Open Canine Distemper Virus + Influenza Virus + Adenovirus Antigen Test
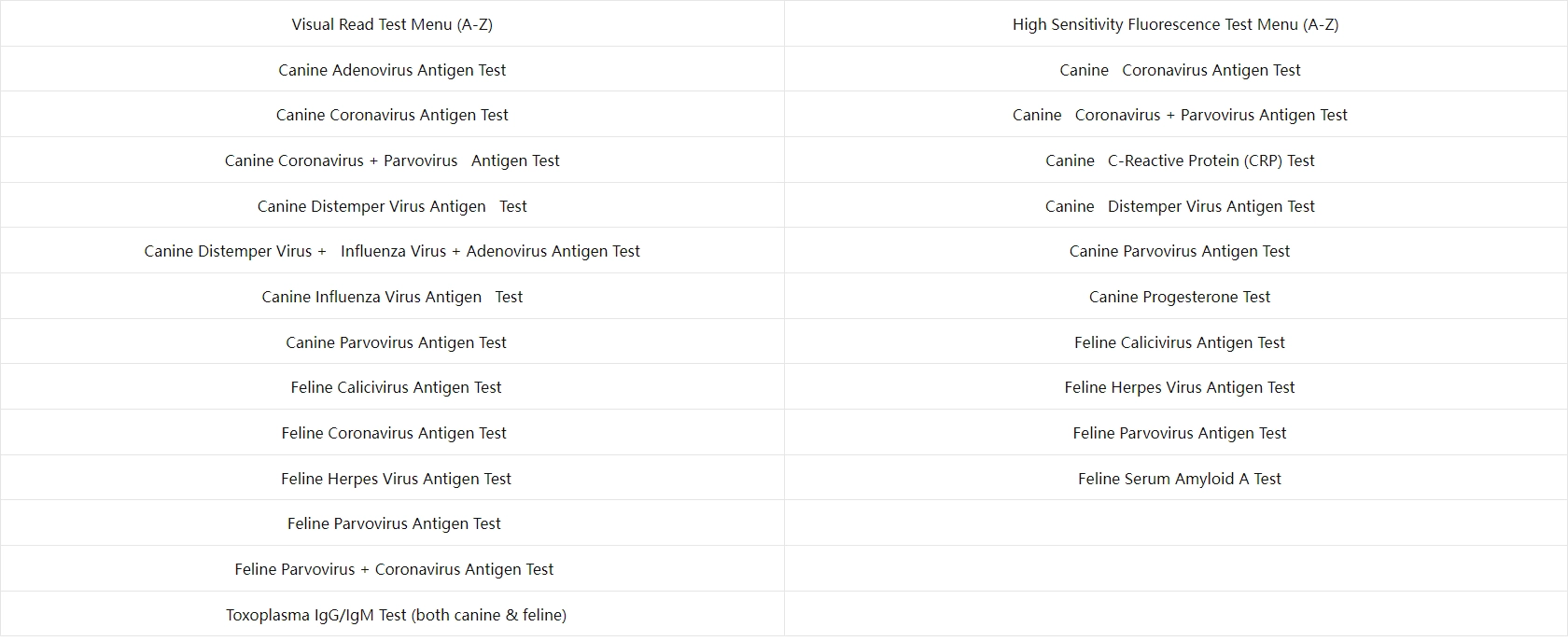The width and height of the screenshot is (1568, 641). pos(392,251)
